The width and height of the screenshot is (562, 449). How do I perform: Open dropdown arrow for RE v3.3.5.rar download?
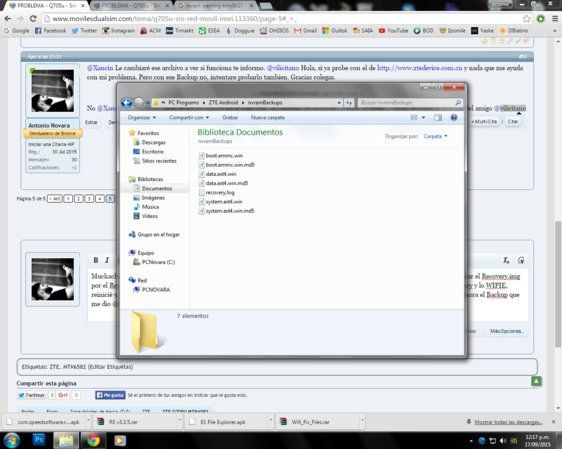pyautogui.click(x=179, y=420)
